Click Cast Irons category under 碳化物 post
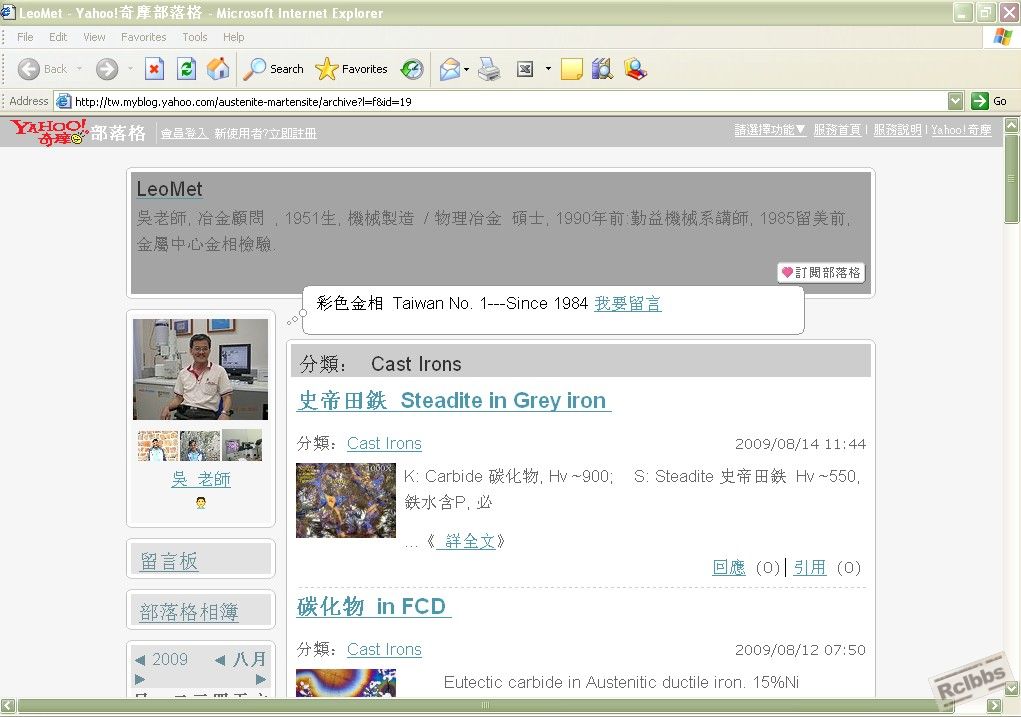This screenshot has height=717, width=1021. (x=384, y=649)
